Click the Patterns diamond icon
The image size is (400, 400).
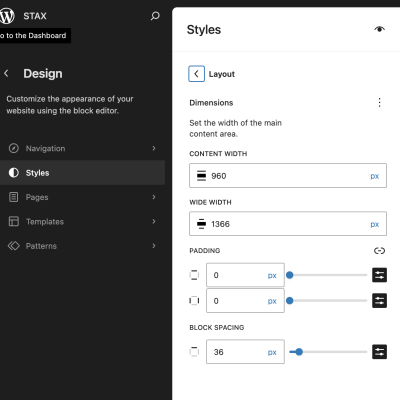coord(14,246)
